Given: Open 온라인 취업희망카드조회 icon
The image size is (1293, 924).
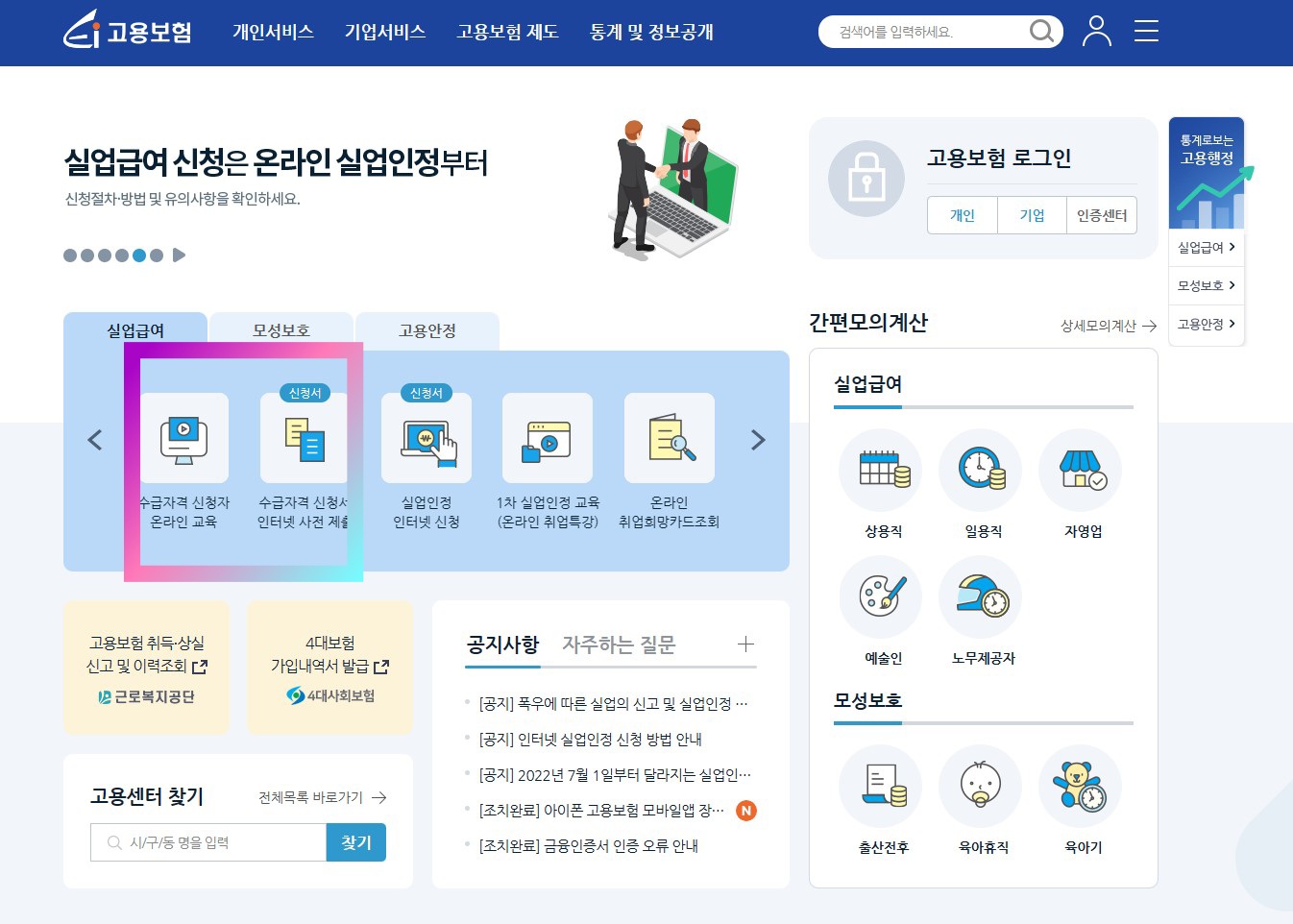Looking at the screenshot, I should pos(670,438).
